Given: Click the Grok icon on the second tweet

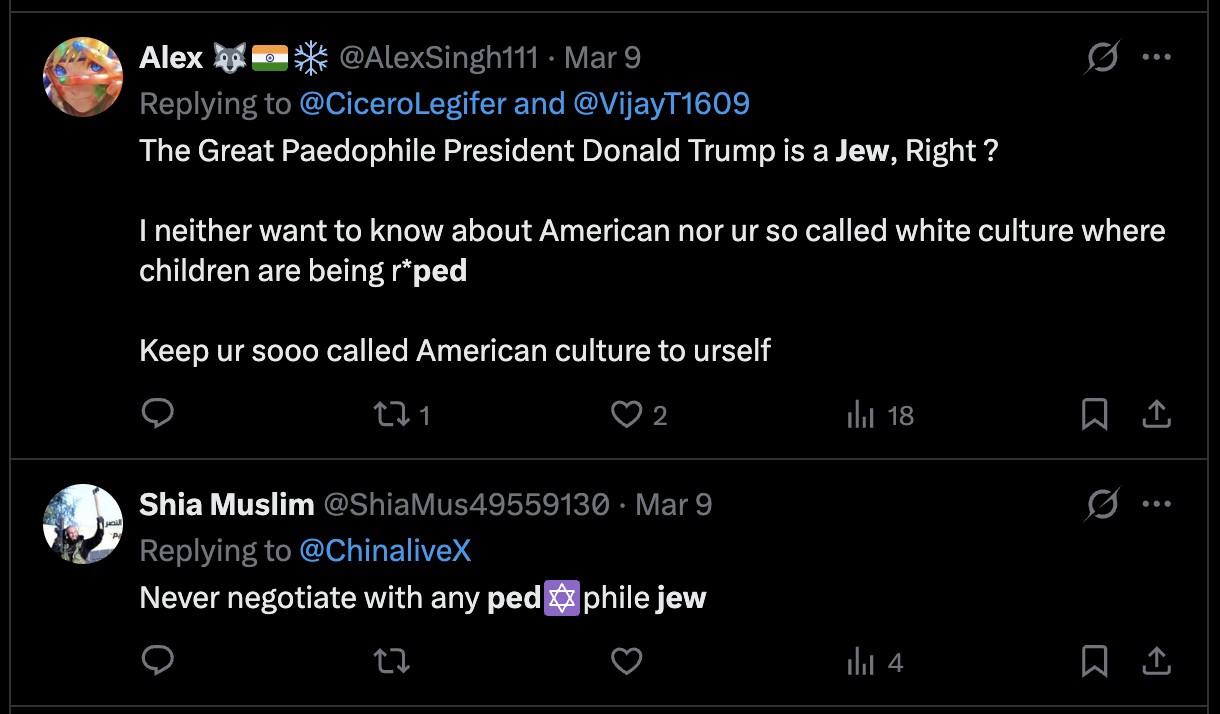Looking at the screenshot, I should point(1102,505).
